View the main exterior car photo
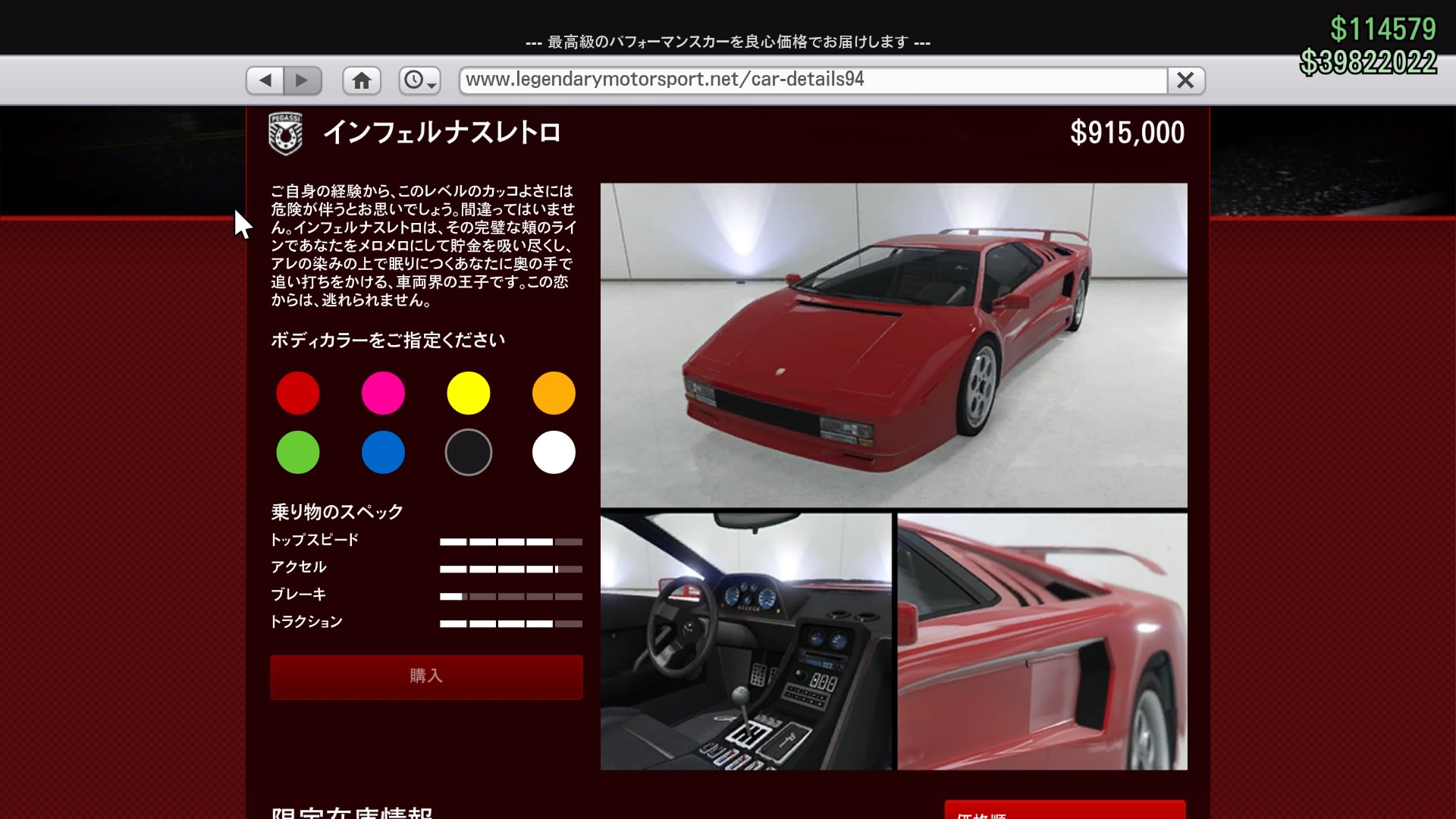 [893, 345]
